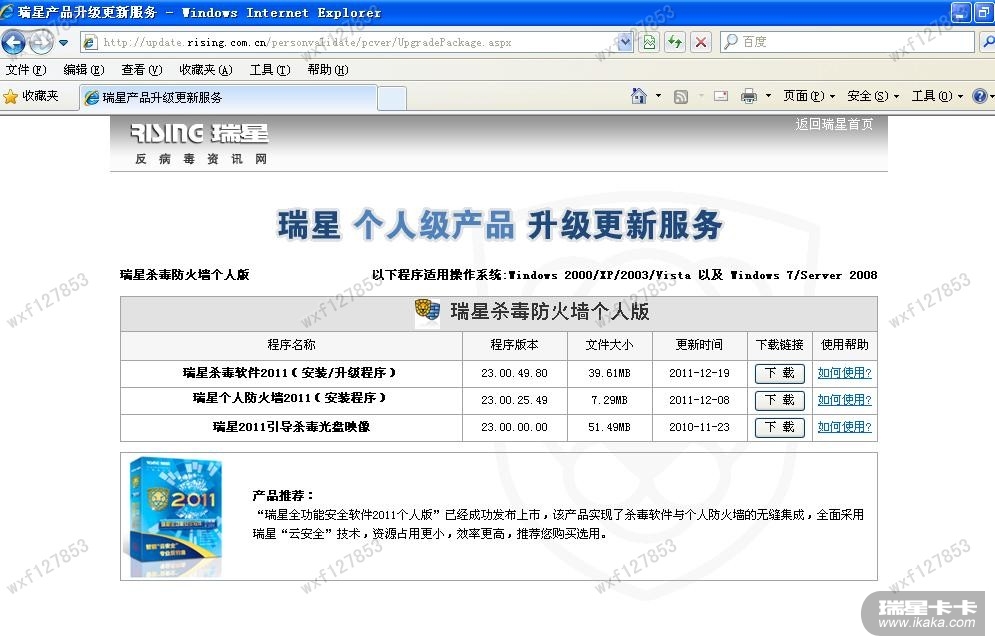
Task: Expand the Home icon dropdown arrow
Action: point(659,96)
